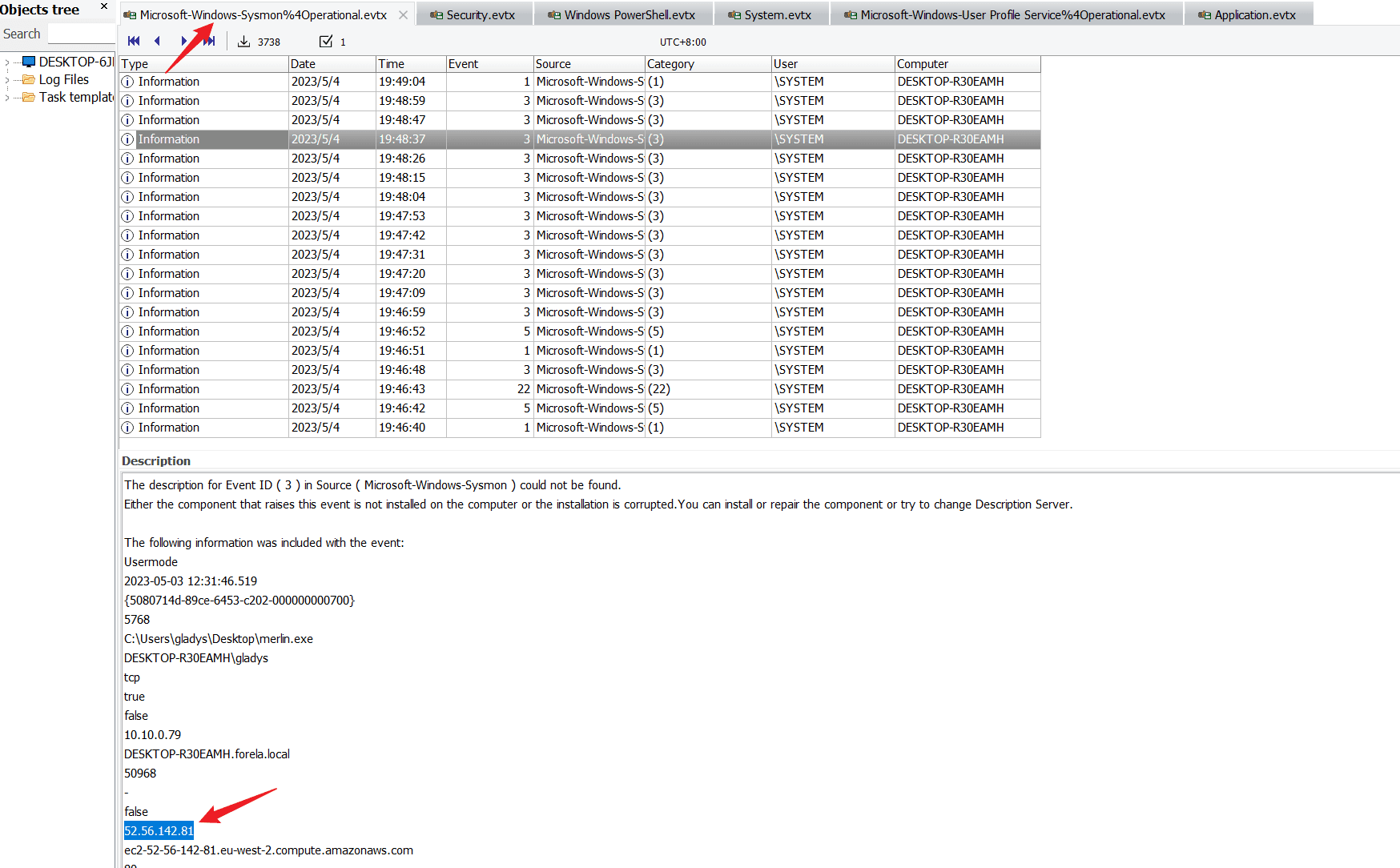
Task: Close the Objects tree panel
Action: (x=104, y=7)
